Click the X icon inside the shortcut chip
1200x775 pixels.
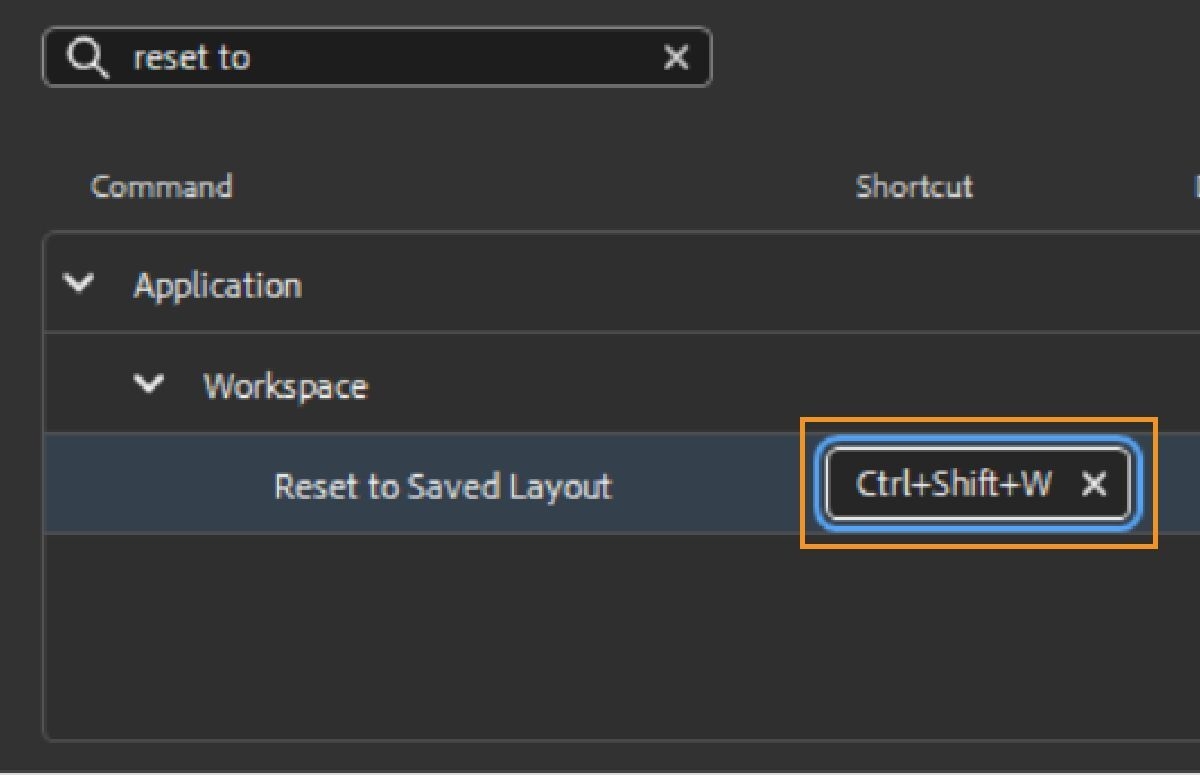pos(1095,485)
